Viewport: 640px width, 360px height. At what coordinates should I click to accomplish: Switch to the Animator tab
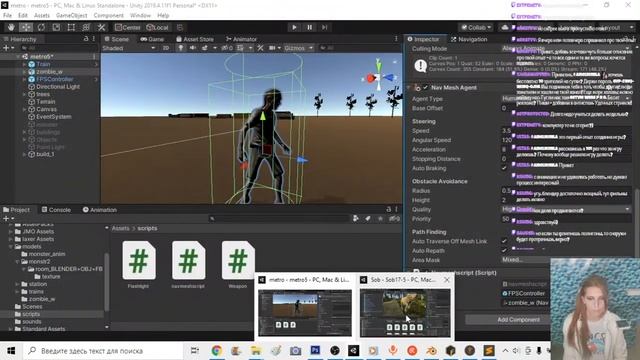241,39
